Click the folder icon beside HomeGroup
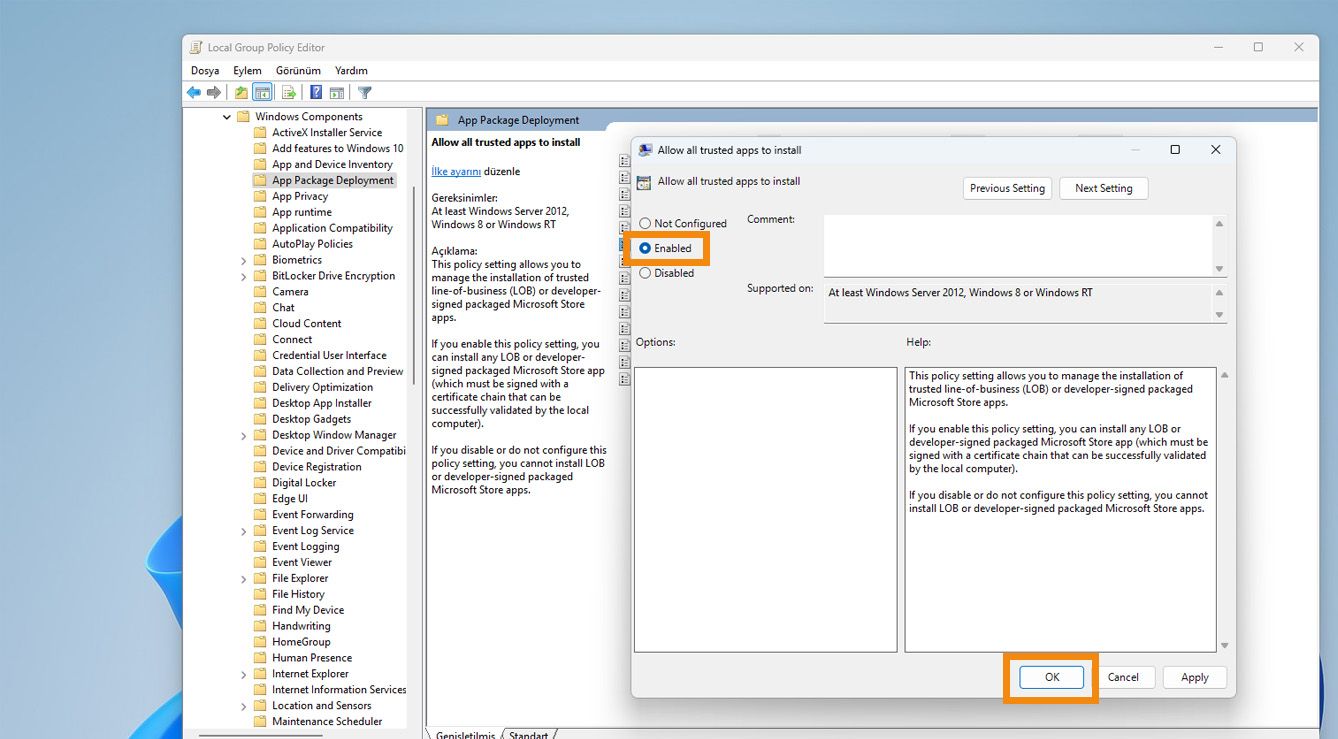 260,642
